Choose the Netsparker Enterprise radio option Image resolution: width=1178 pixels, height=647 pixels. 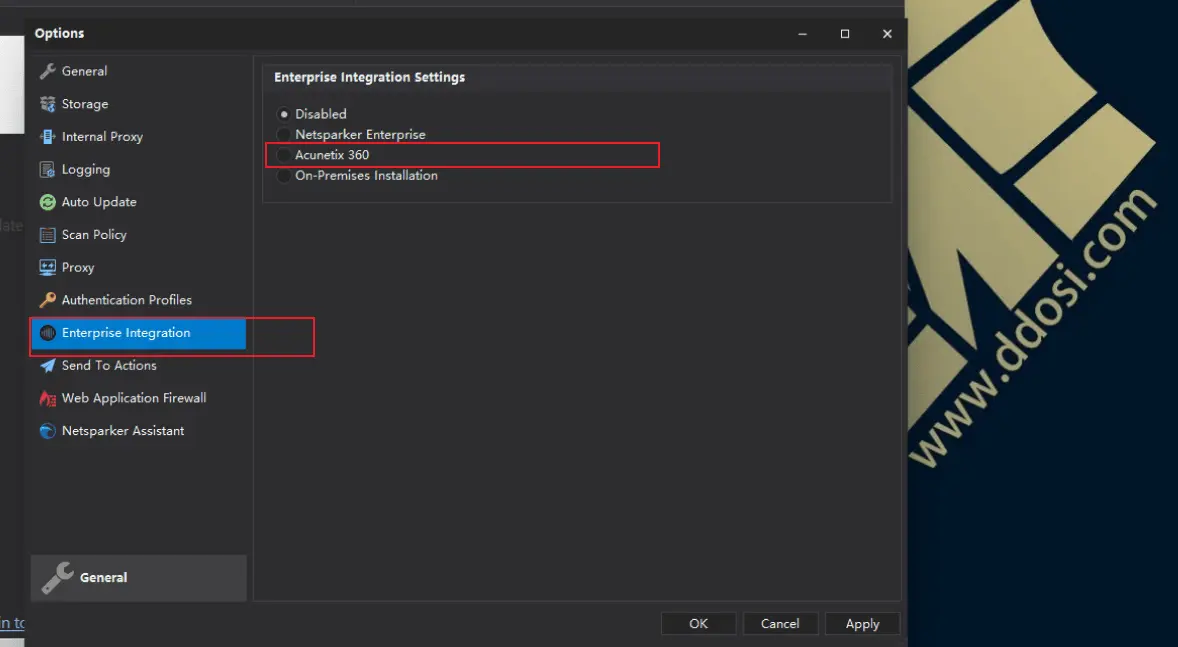pyautogui.click(x=284, y=135)
